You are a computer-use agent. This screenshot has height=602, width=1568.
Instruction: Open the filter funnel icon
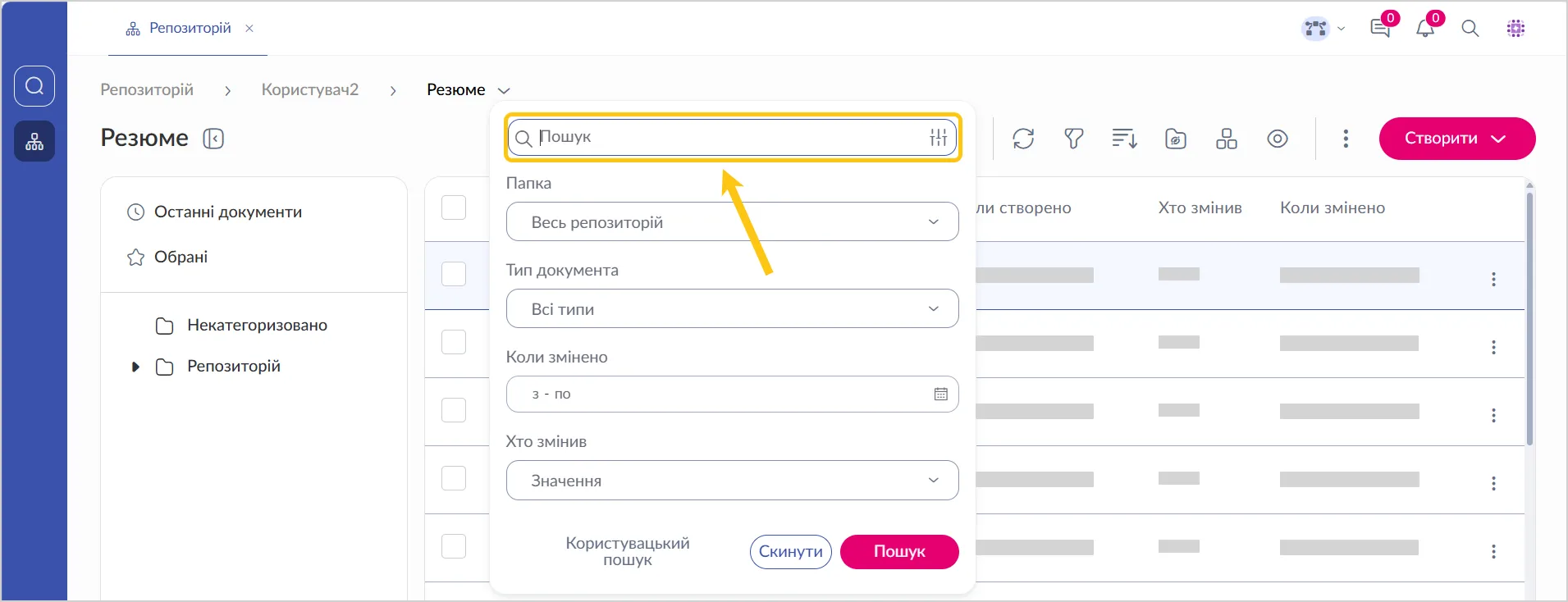[x=1073, y=139]
